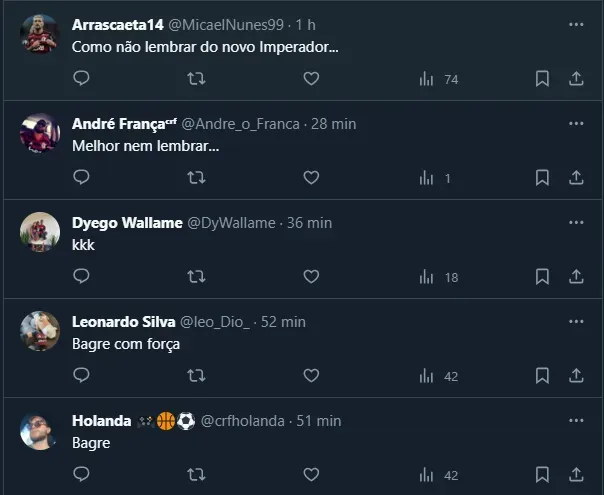The height and width of the screenshot is (495, 604).
Task: Repost André França's tweet
Action: 197,178
